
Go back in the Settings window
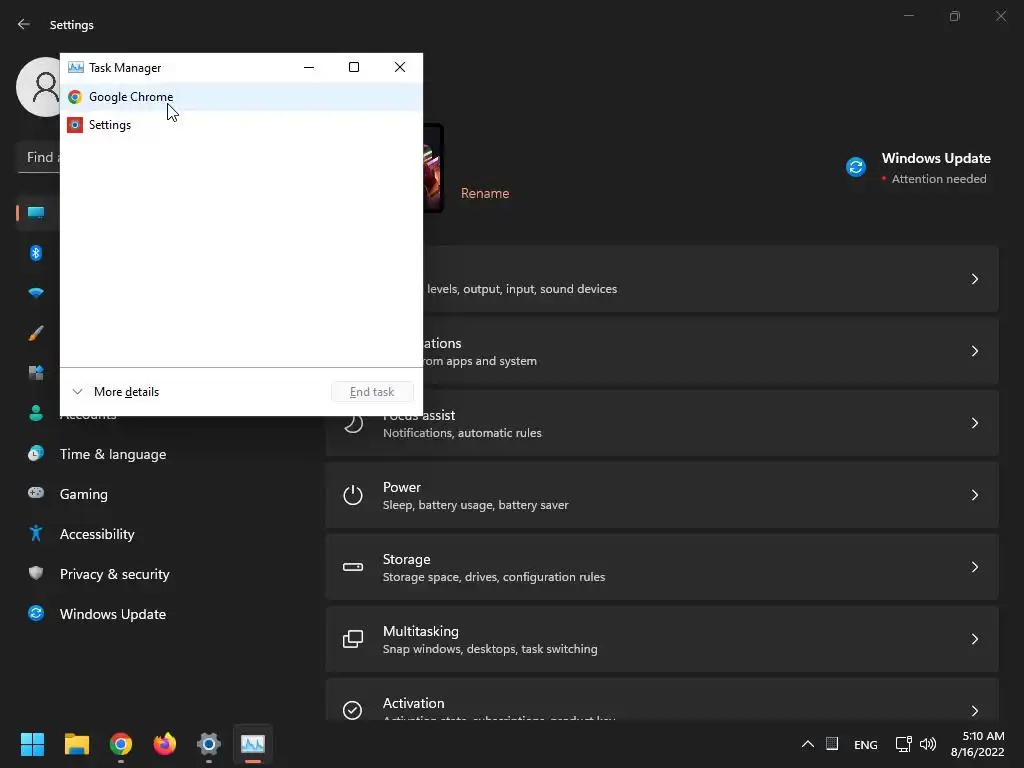tap(24, 24)
